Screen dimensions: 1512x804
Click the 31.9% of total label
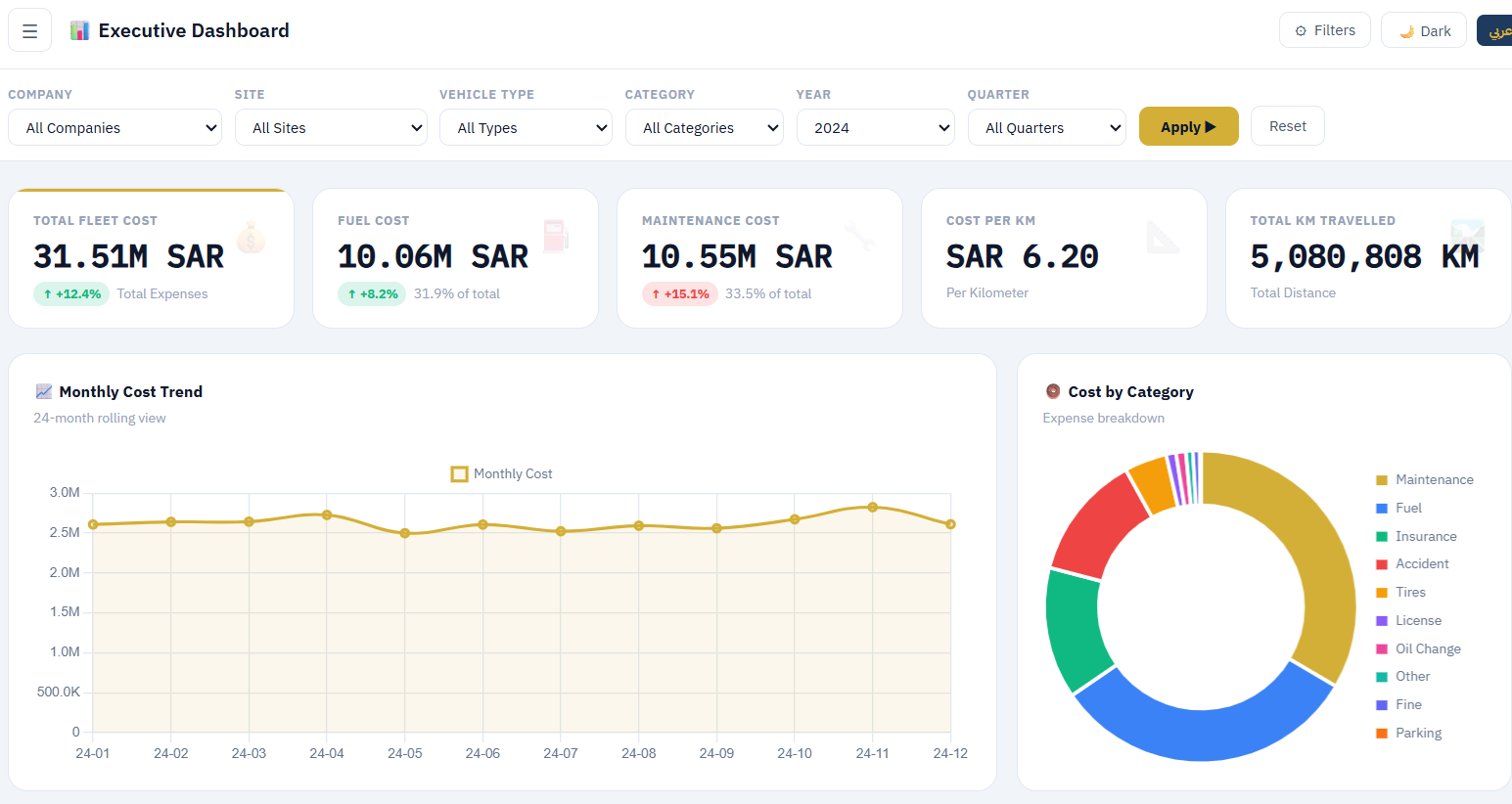click(457, 293)
